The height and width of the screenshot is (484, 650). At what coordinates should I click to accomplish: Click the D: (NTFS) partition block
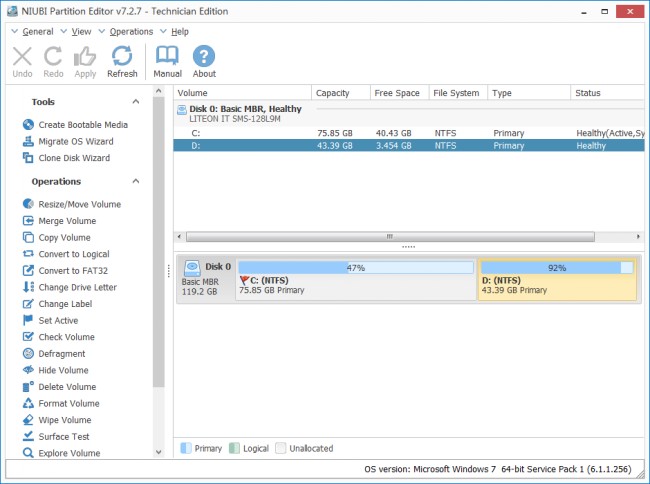pyautogui.click(x=557, y=279)
